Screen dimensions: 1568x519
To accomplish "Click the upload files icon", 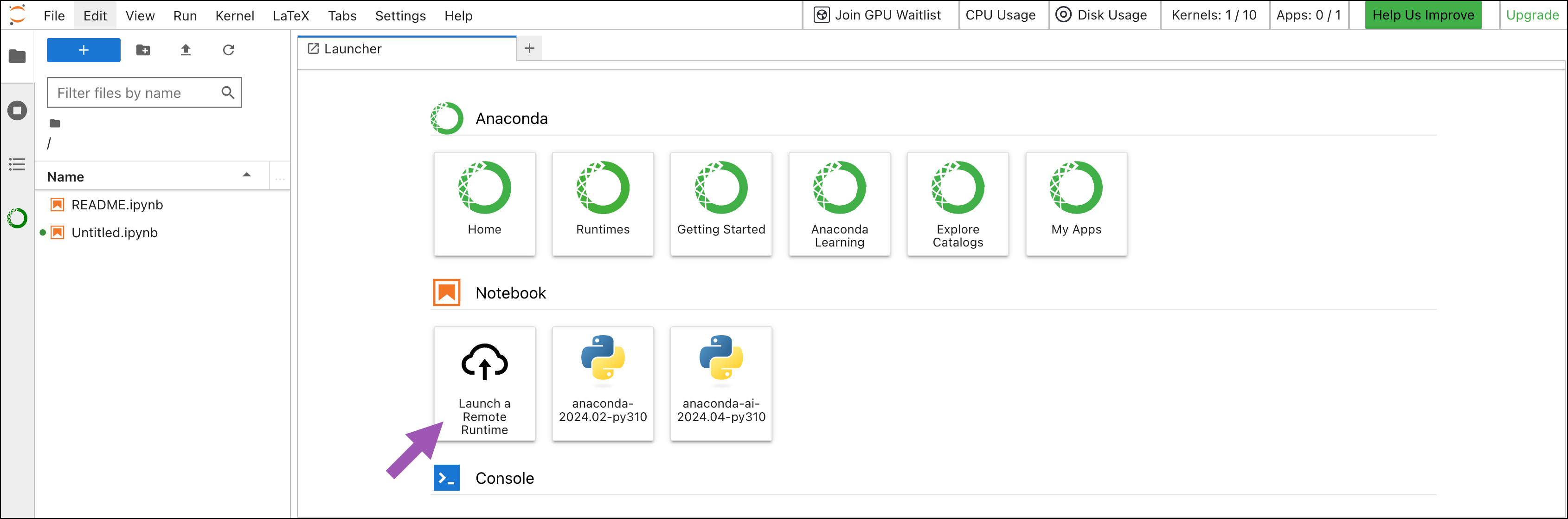I will click(186, 50).
